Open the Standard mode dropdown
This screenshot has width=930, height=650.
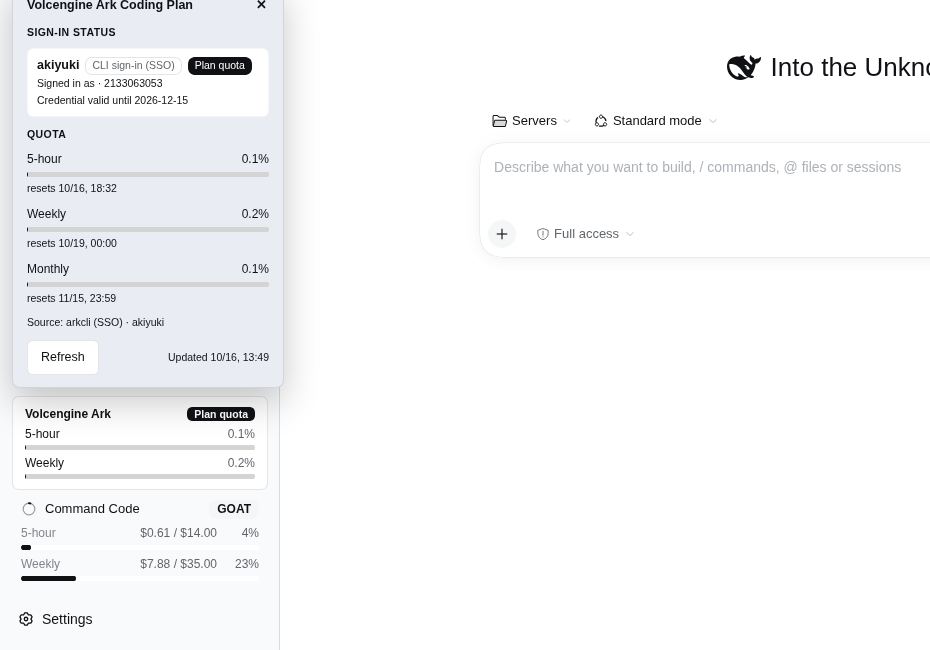pos(656,121)
